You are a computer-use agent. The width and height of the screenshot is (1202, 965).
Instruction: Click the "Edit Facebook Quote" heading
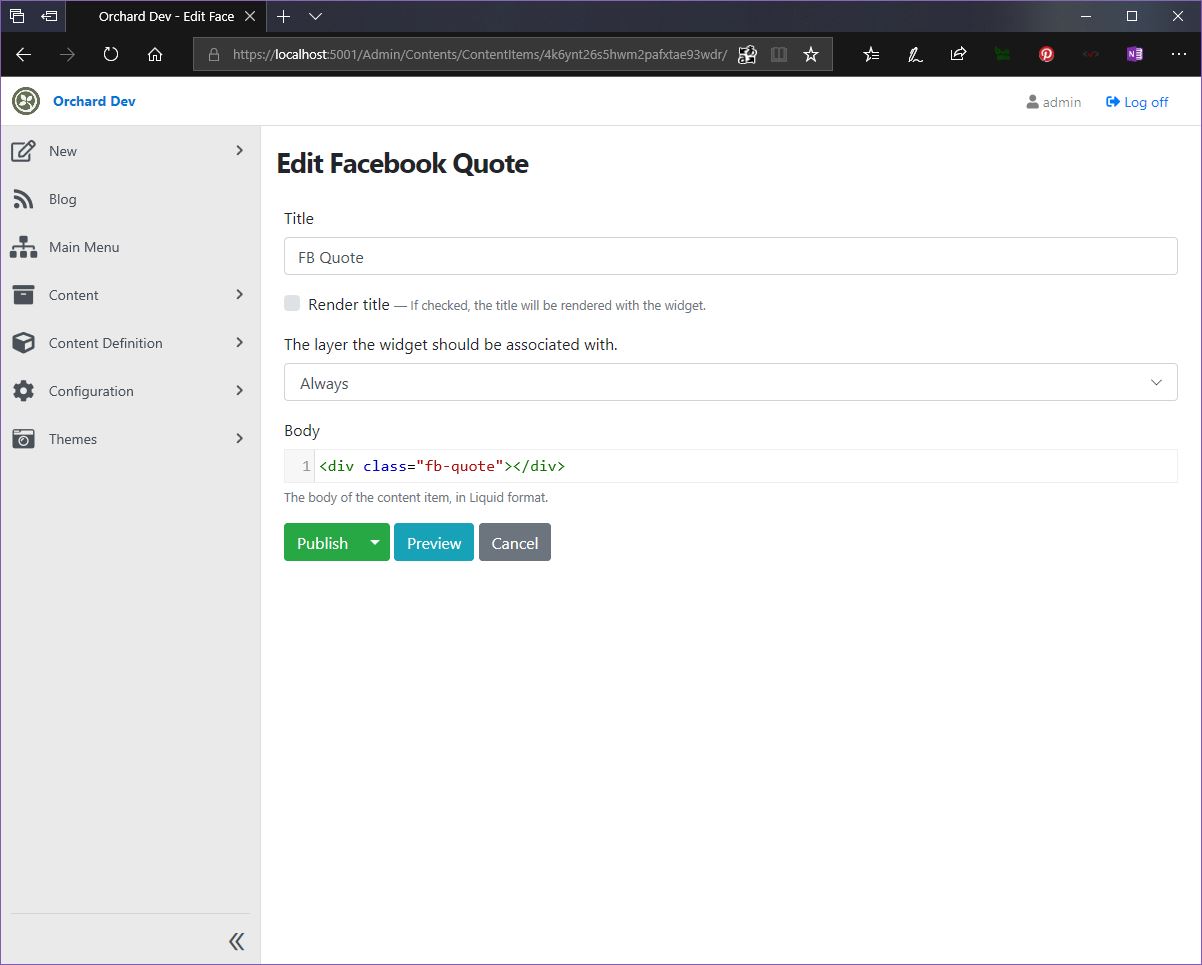click(x=402, y=164)
